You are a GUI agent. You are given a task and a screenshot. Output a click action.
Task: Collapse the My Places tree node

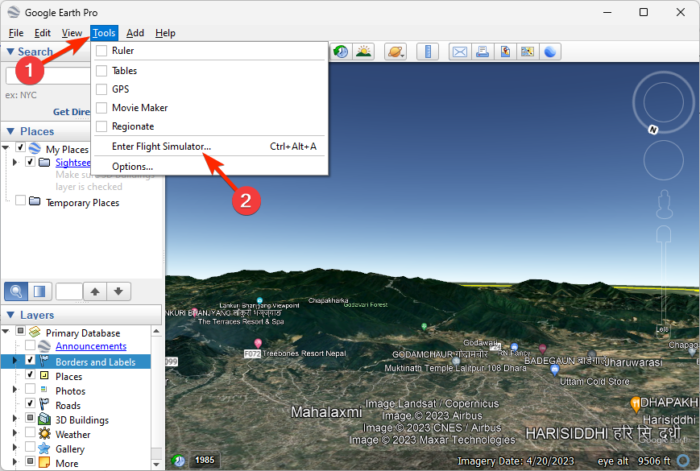click(x=5, y=147)
